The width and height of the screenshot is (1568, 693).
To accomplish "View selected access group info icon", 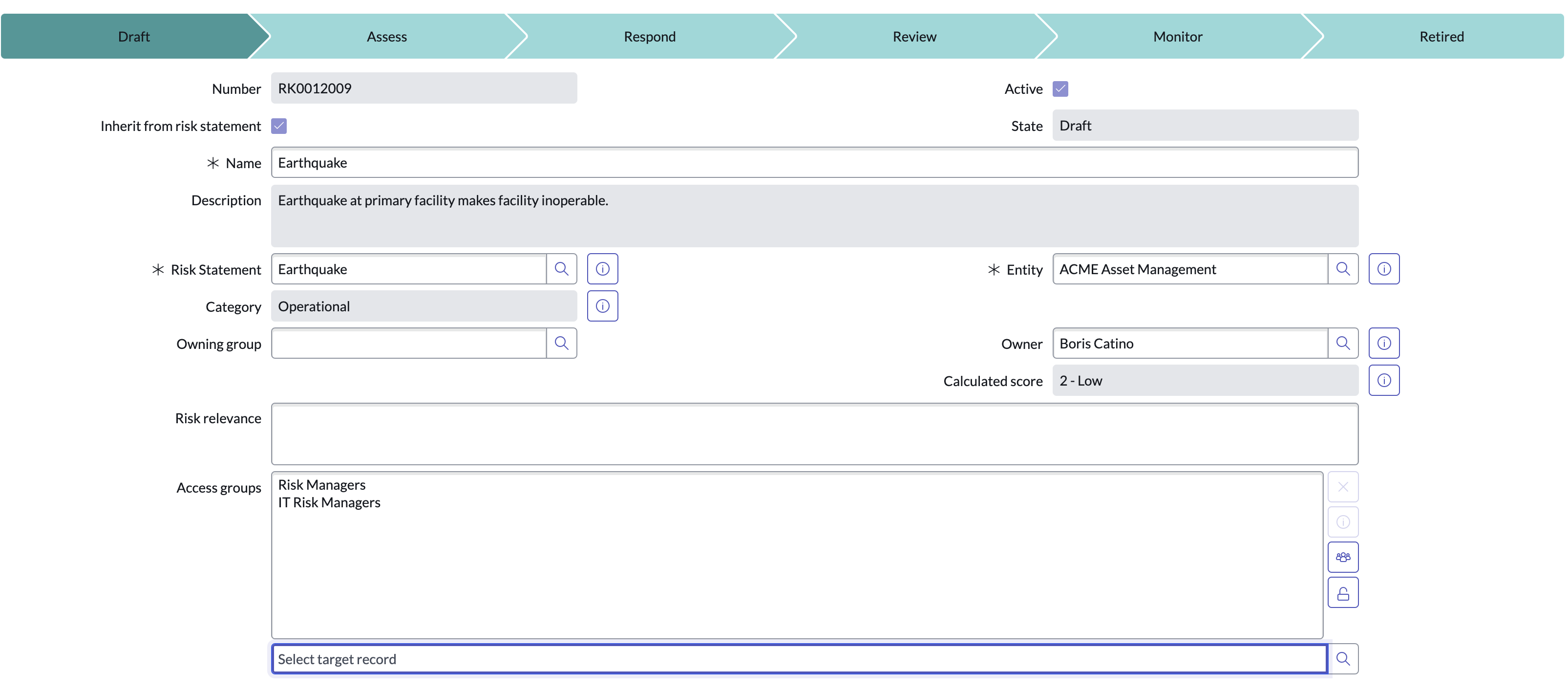I will (1343, 522).
